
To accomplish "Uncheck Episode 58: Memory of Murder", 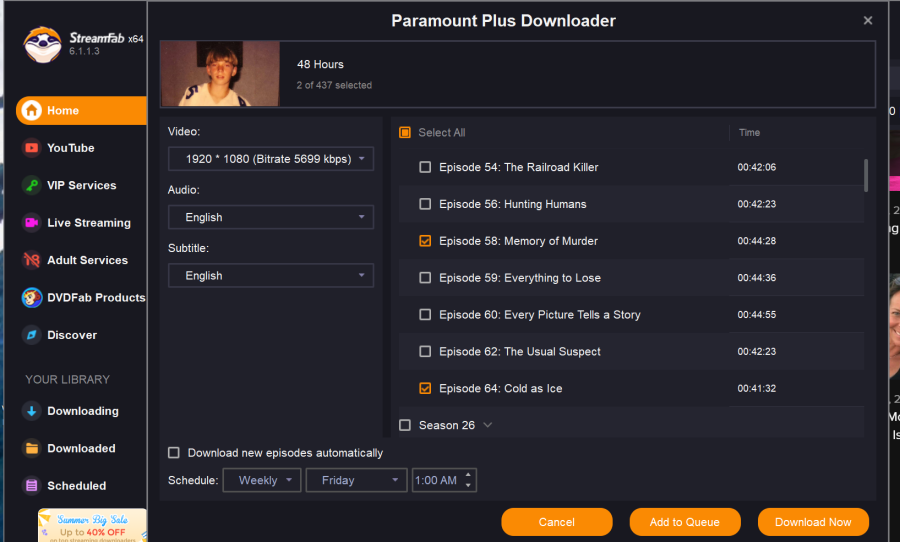I will [425, 241].
